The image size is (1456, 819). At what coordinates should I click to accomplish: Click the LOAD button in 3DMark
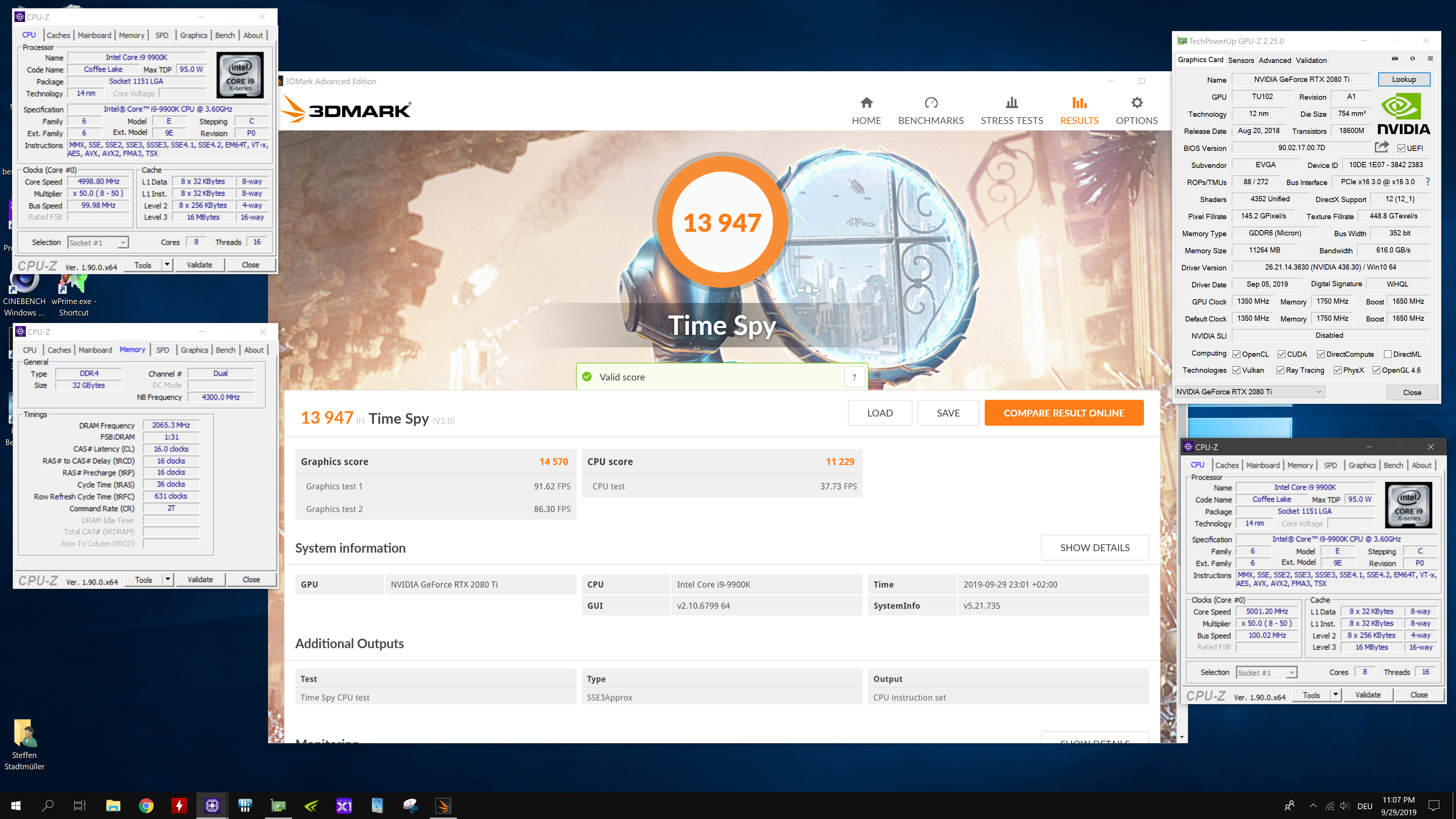(x=880, y=413)
